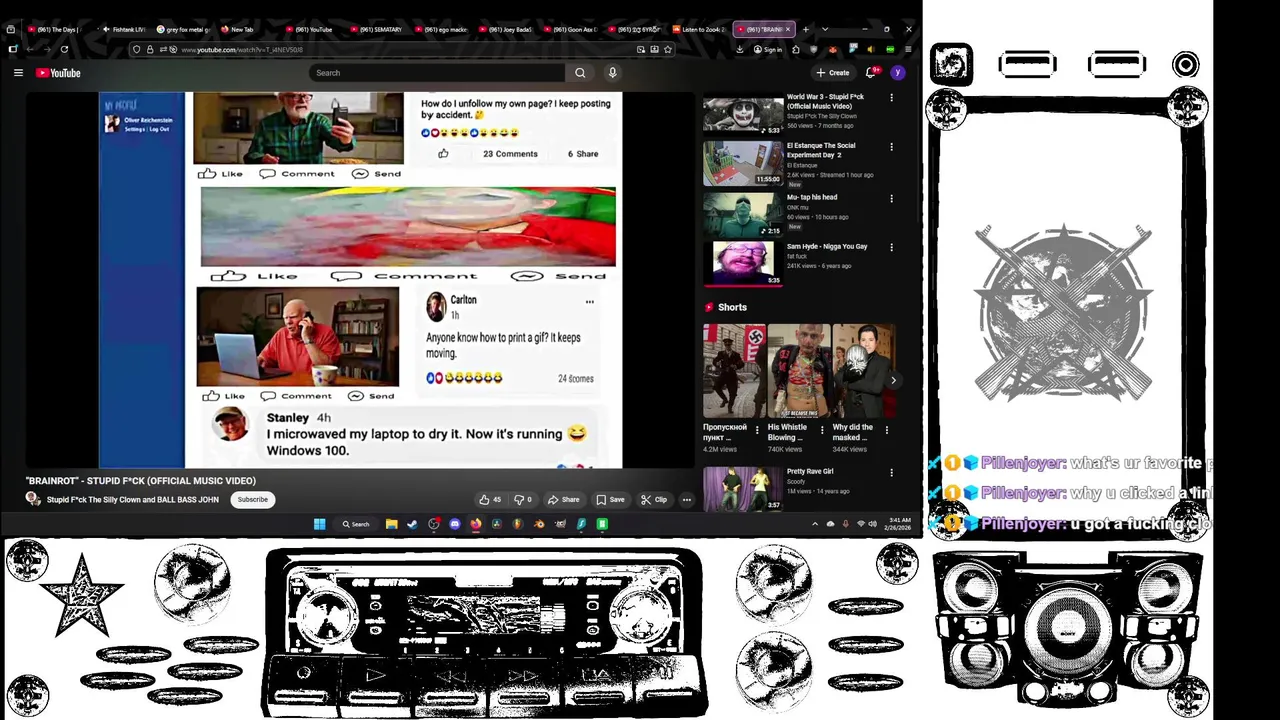Open the Create button menu
The height and width of the screenshot is (720, 1280).
(833, 73)
